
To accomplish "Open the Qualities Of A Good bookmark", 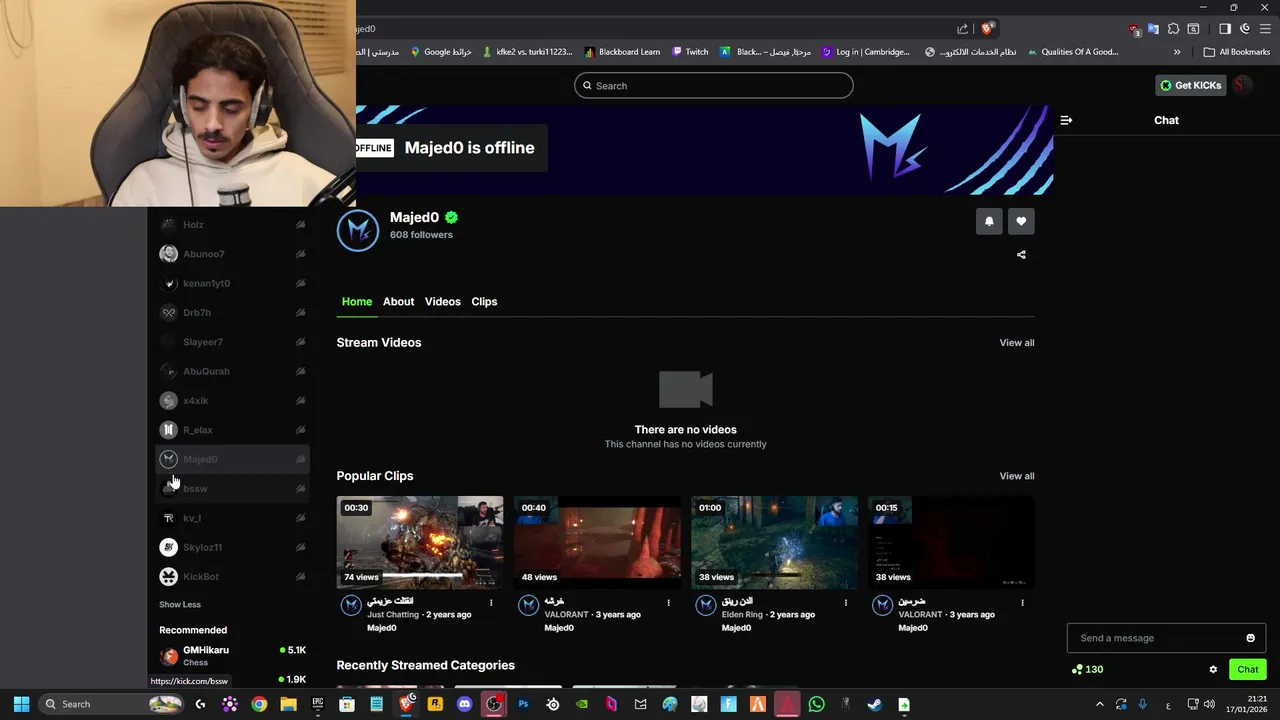I will coord(1073,52).
